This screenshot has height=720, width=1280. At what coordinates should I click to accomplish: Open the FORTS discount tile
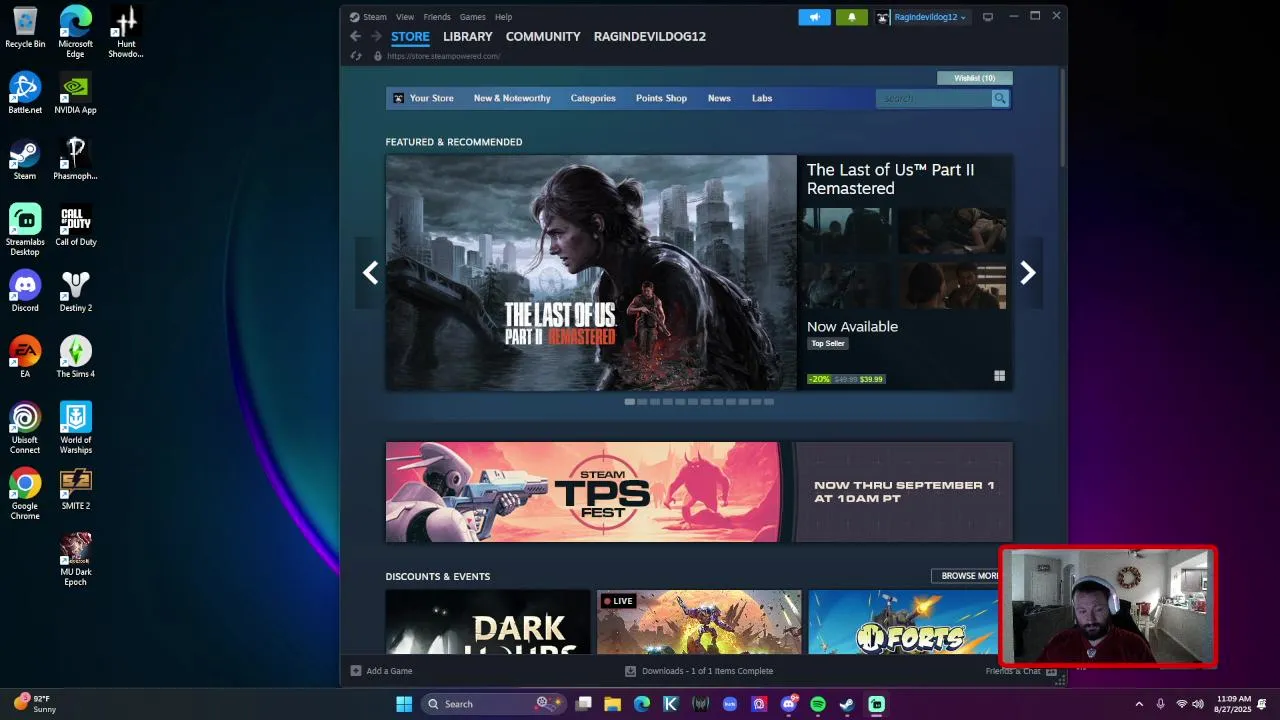tap(904, 622)
